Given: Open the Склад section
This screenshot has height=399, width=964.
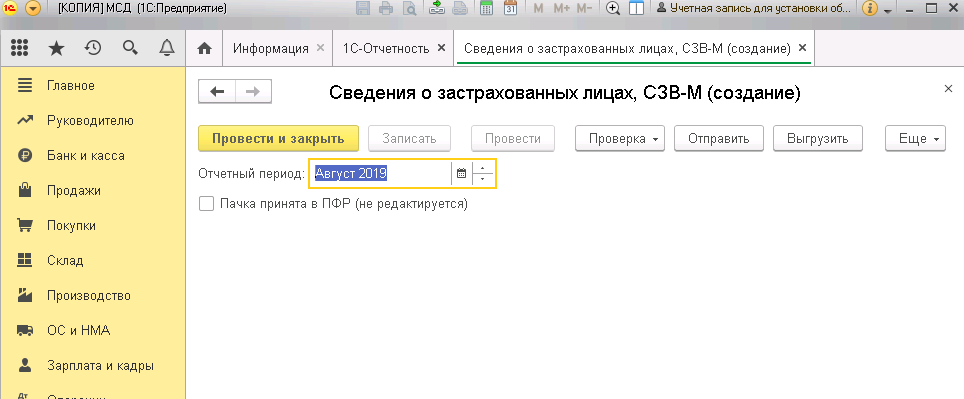Looking at the screenshot, I should tap(92, 261).
